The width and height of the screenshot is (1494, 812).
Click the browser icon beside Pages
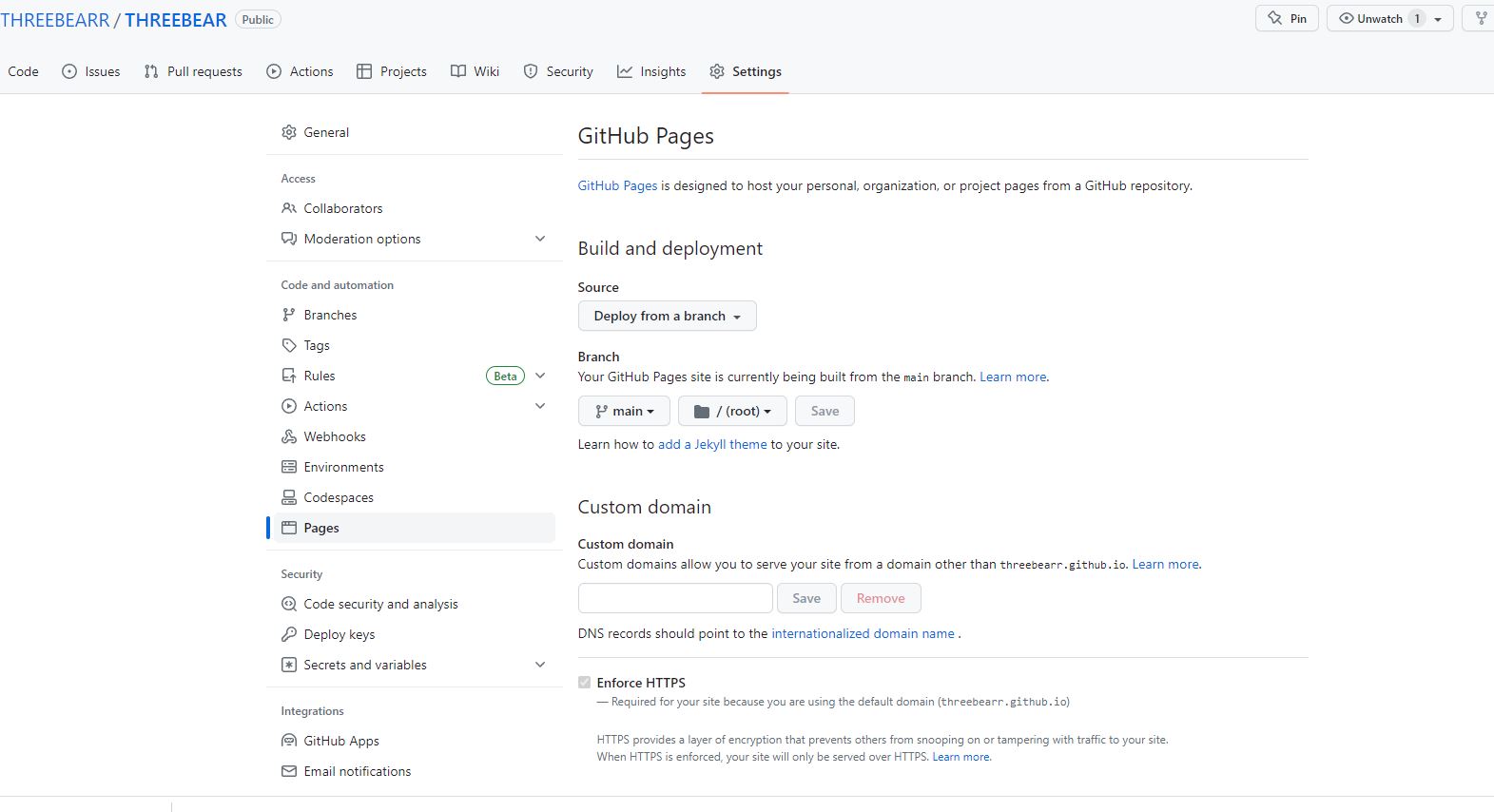[289, 528]
